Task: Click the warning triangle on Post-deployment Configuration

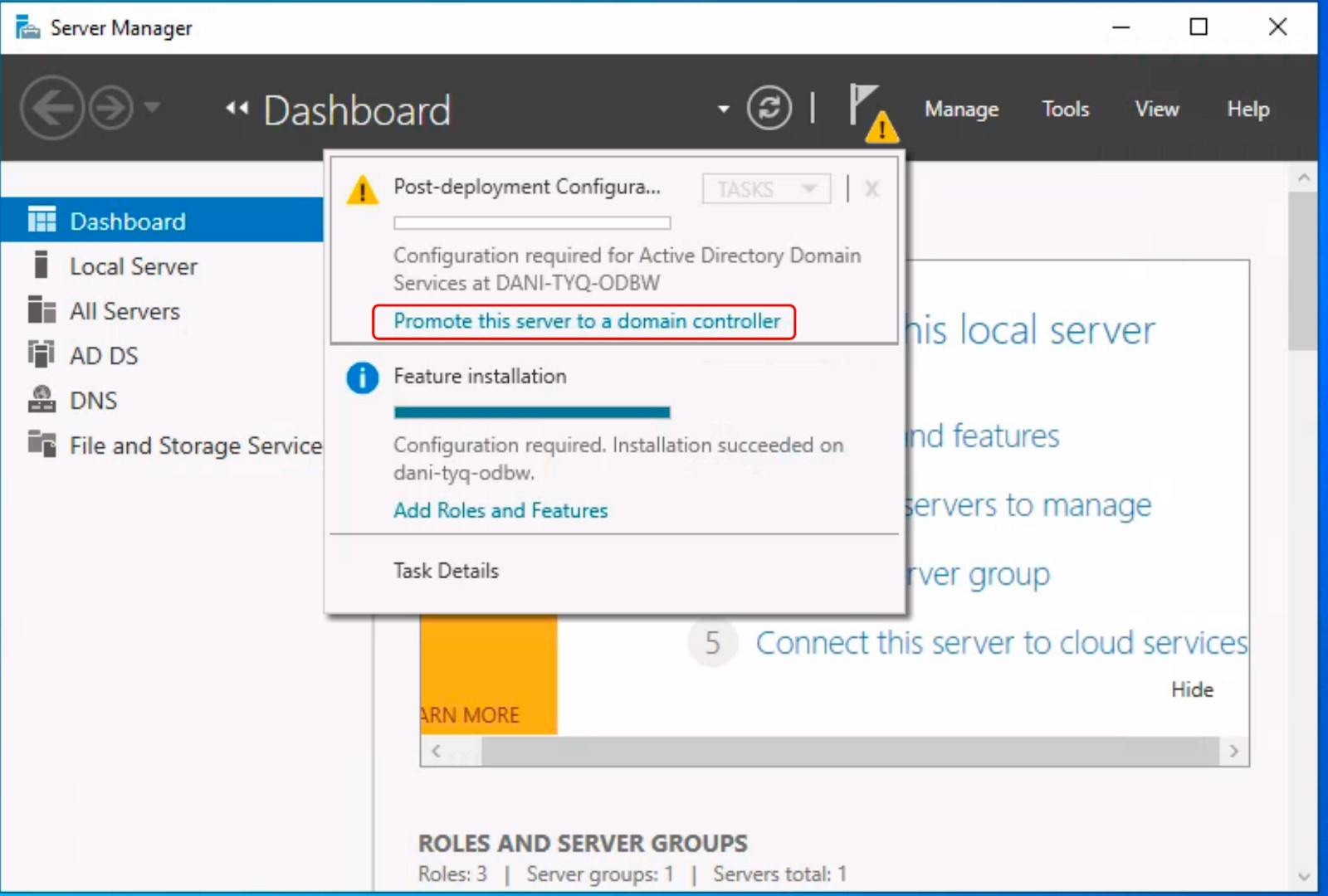Action: [361, 190]
